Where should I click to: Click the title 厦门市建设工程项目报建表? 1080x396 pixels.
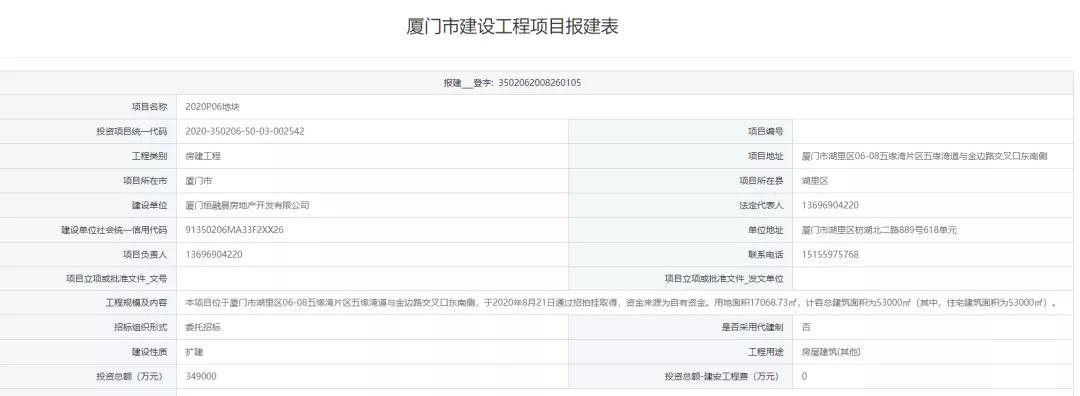(x=512, y=26)
